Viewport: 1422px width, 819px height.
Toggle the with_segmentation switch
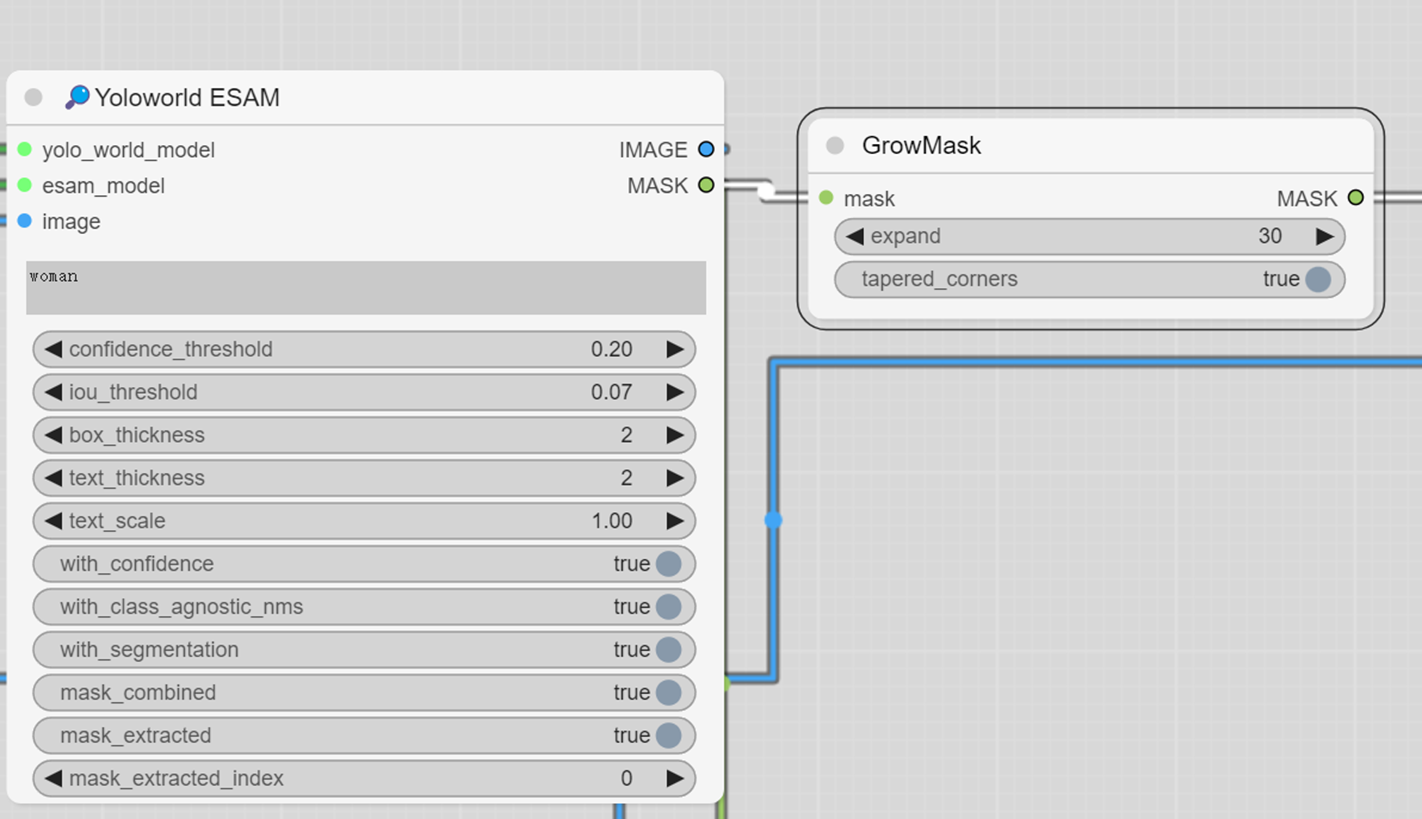pyautogui.click(x=669, y=650)
